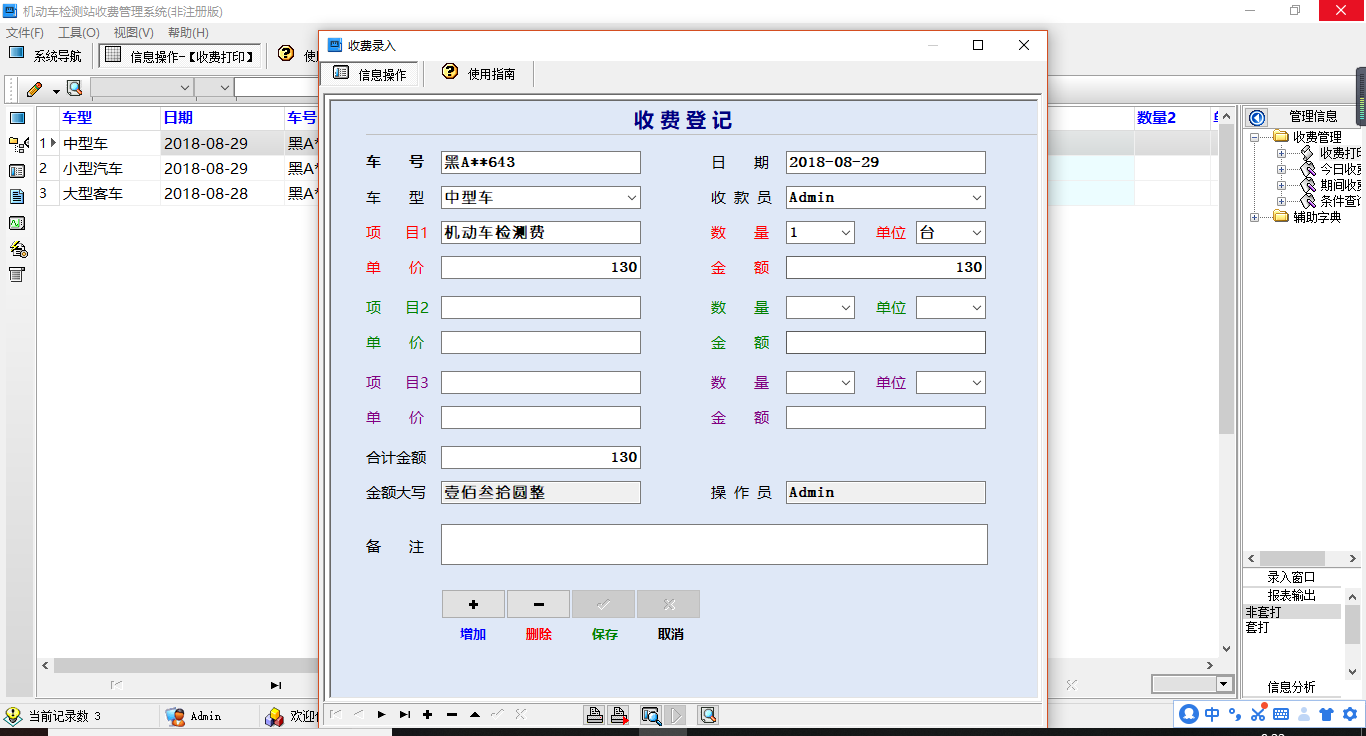Jump to last record in dialog navigator
Viewport: 1366px width, 736px height.
(404, 714)
